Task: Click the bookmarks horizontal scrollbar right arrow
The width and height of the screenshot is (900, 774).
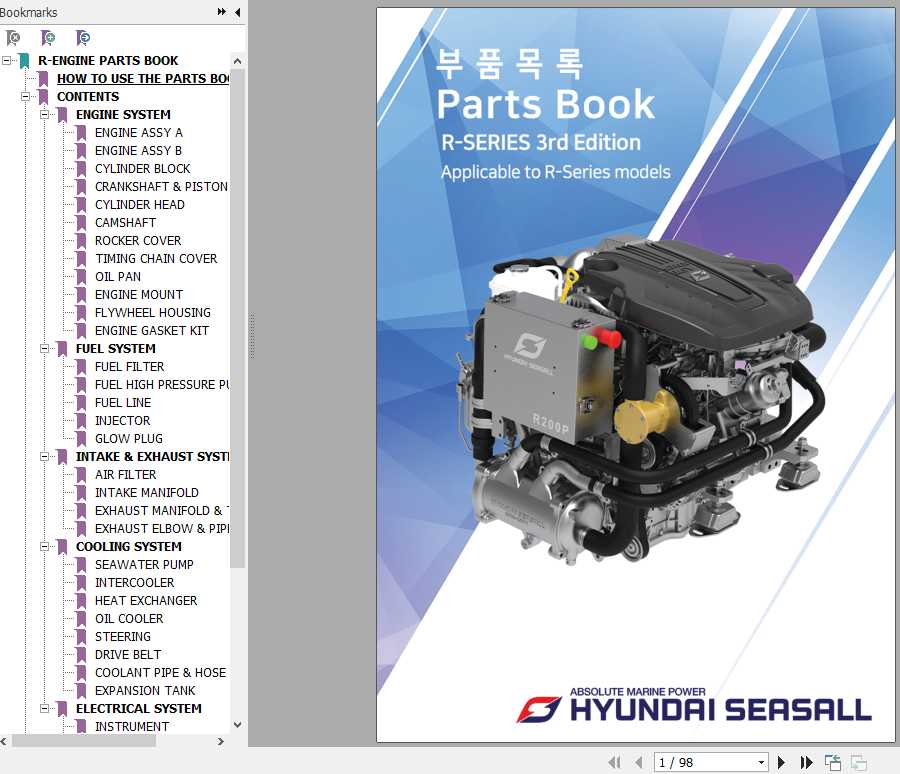Action: click(x=221, y=741)
